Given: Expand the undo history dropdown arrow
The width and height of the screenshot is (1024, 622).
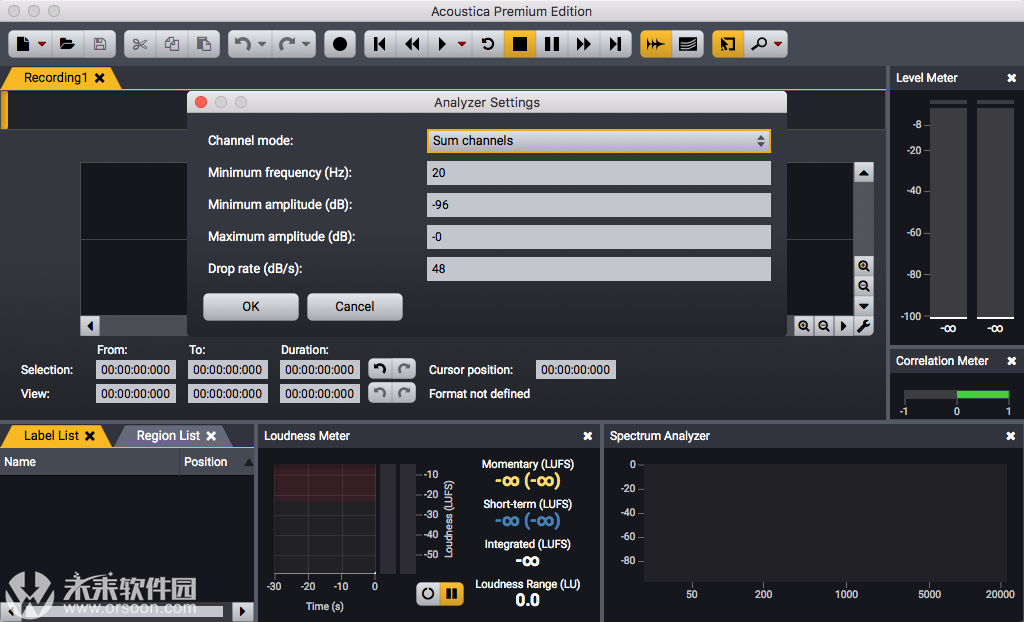Looking at the screenshot, I should tap(262, 44).
